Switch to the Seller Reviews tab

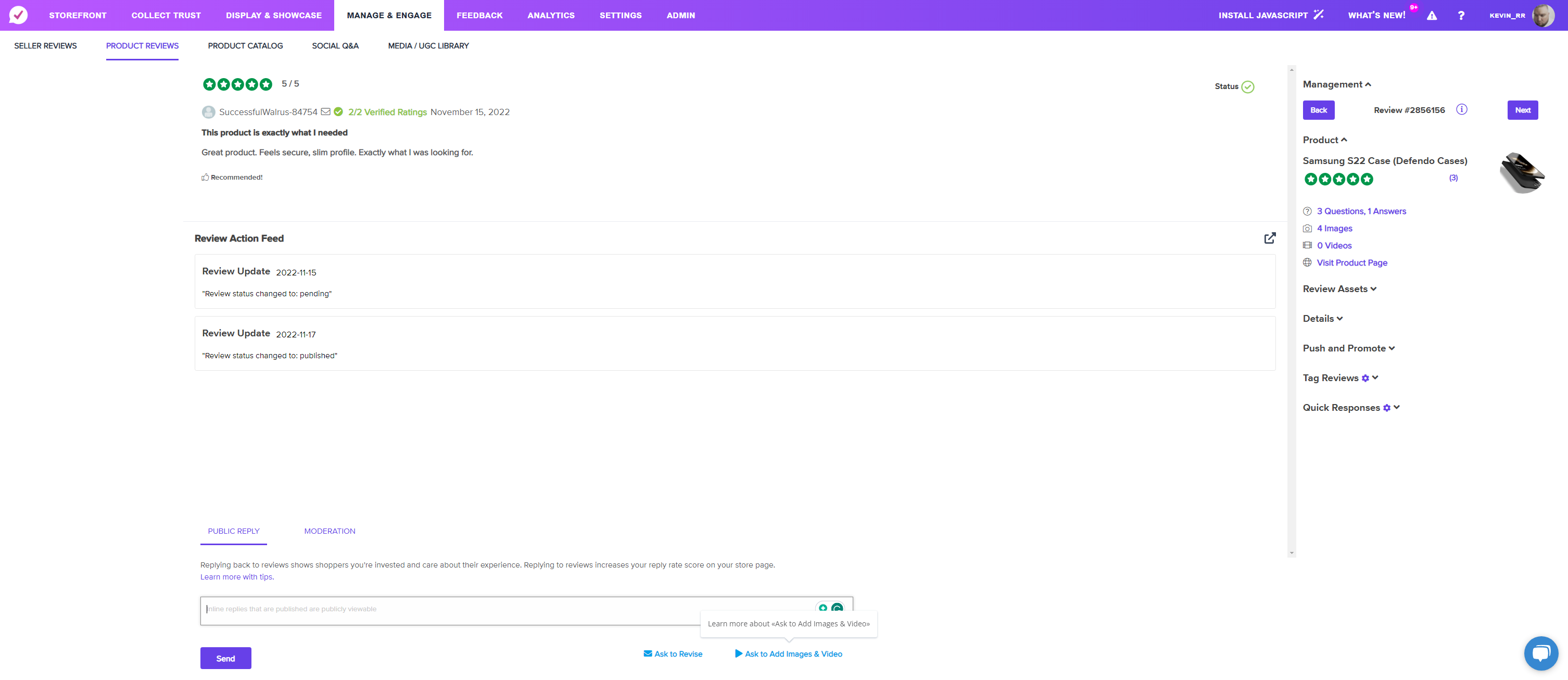tap(46, 46)
